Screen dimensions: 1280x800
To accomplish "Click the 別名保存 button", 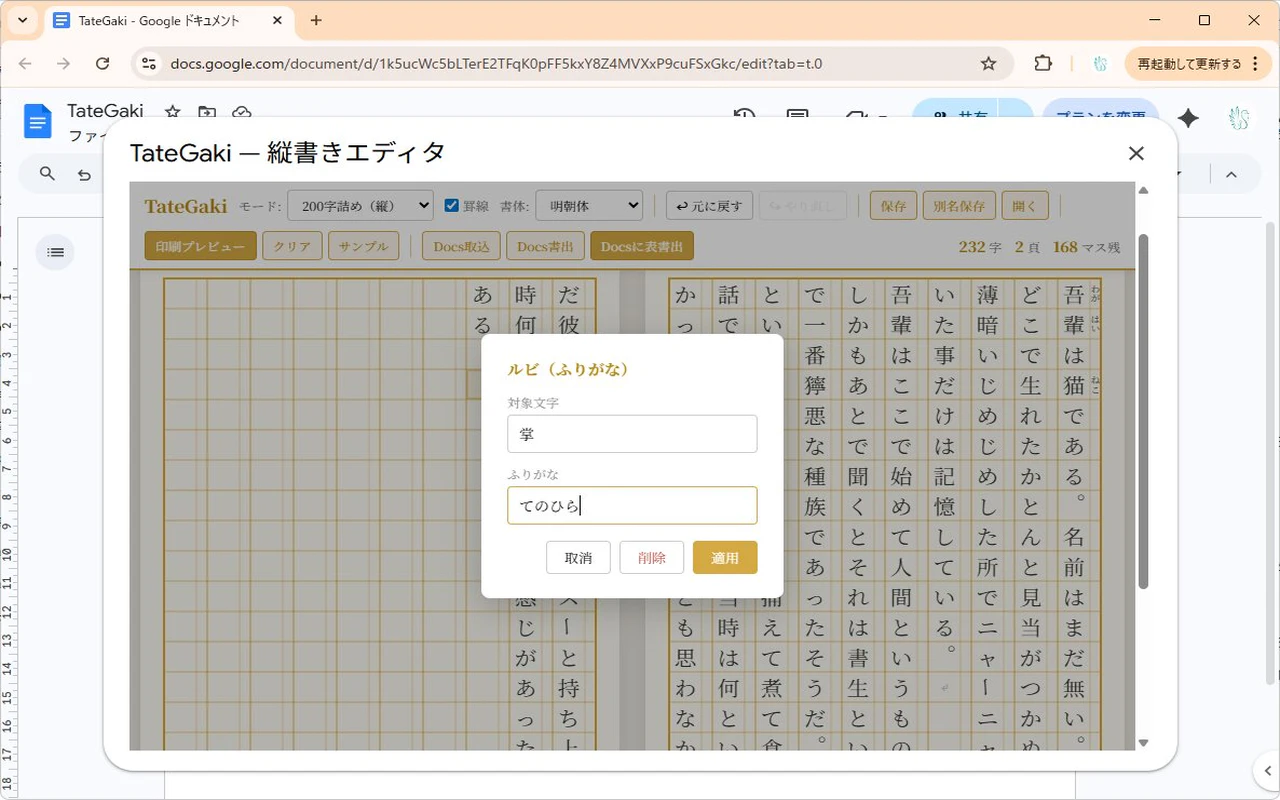I will tap(959, 206).
